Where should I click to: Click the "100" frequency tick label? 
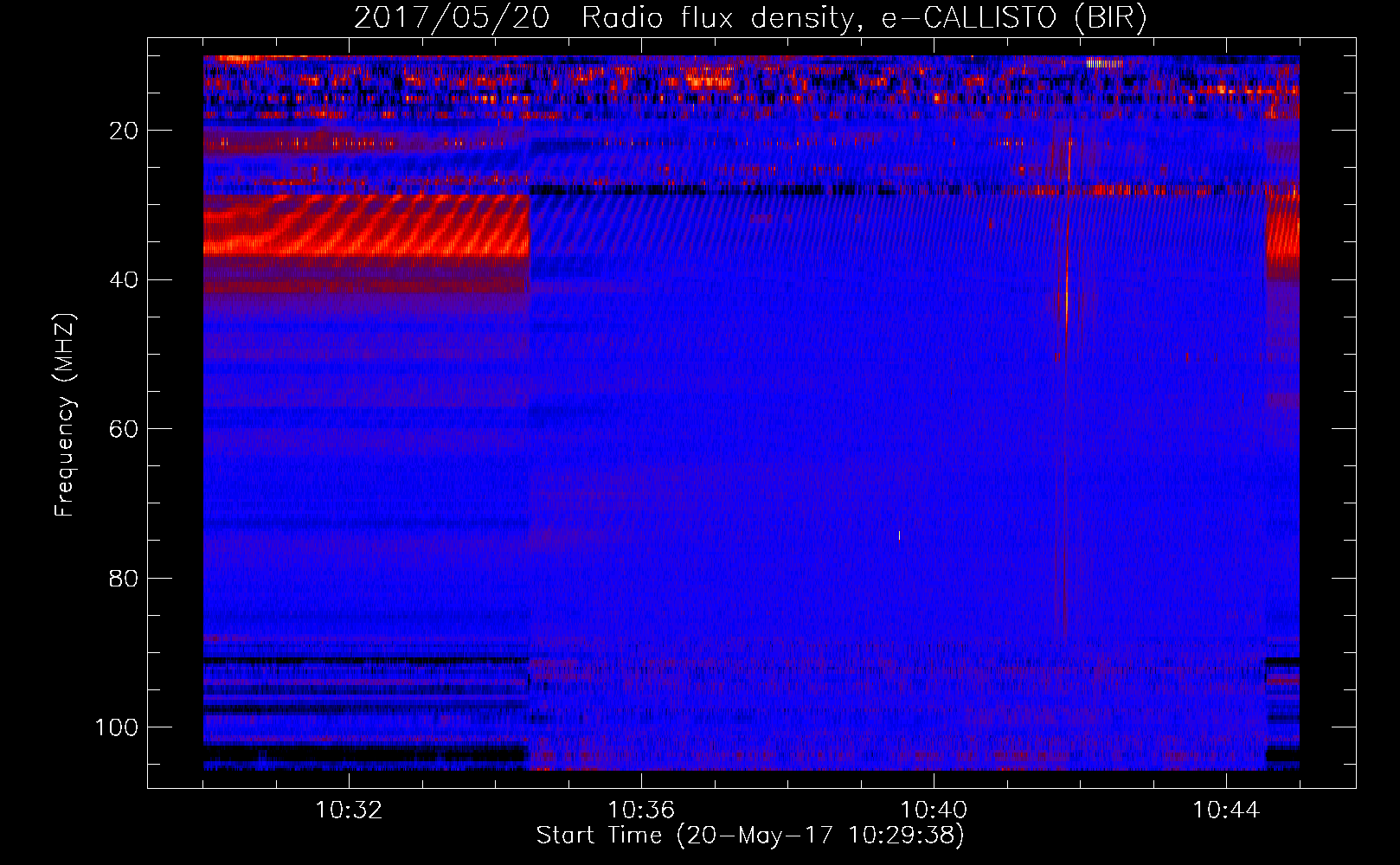(x=117, y=727)
